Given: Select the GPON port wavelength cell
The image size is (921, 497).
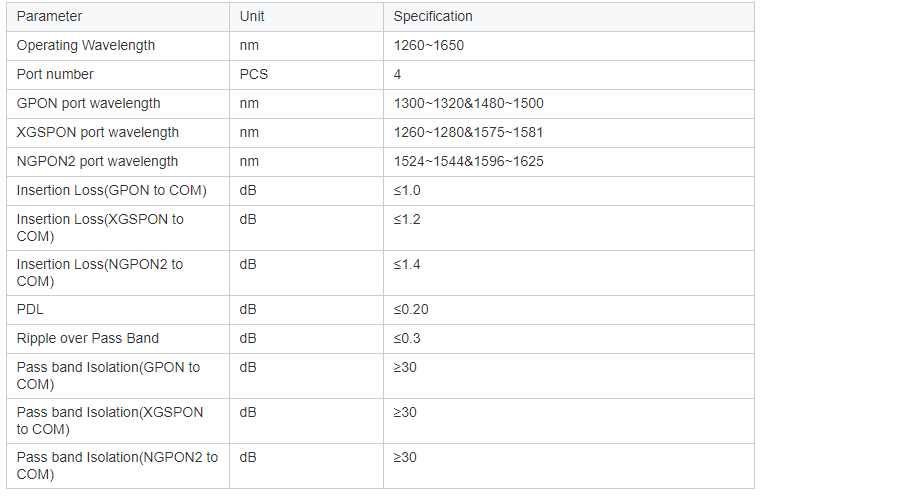Looking at the screenshot, I should click(88, 103).
